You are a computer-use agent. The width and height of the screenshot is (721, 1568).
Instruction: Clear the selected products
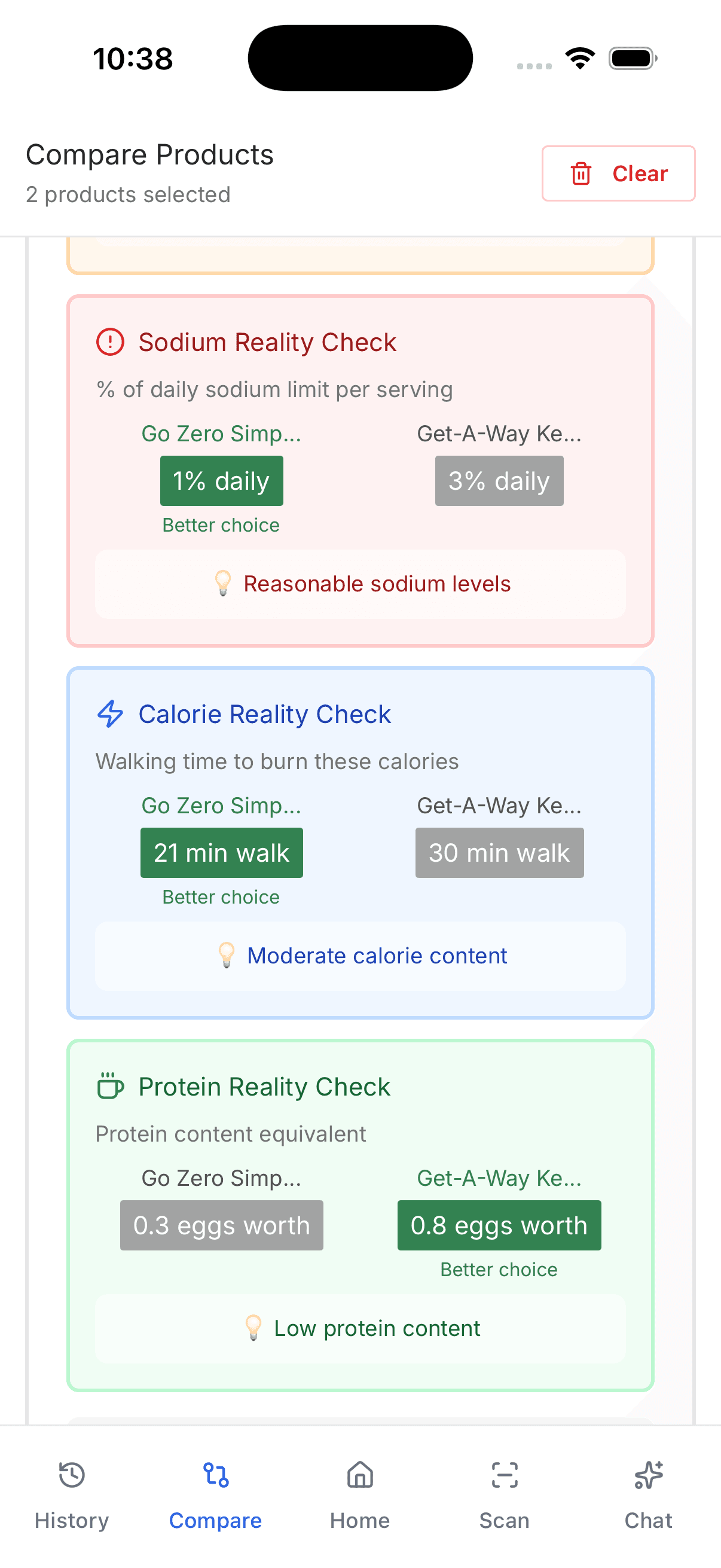coord(618,173)
